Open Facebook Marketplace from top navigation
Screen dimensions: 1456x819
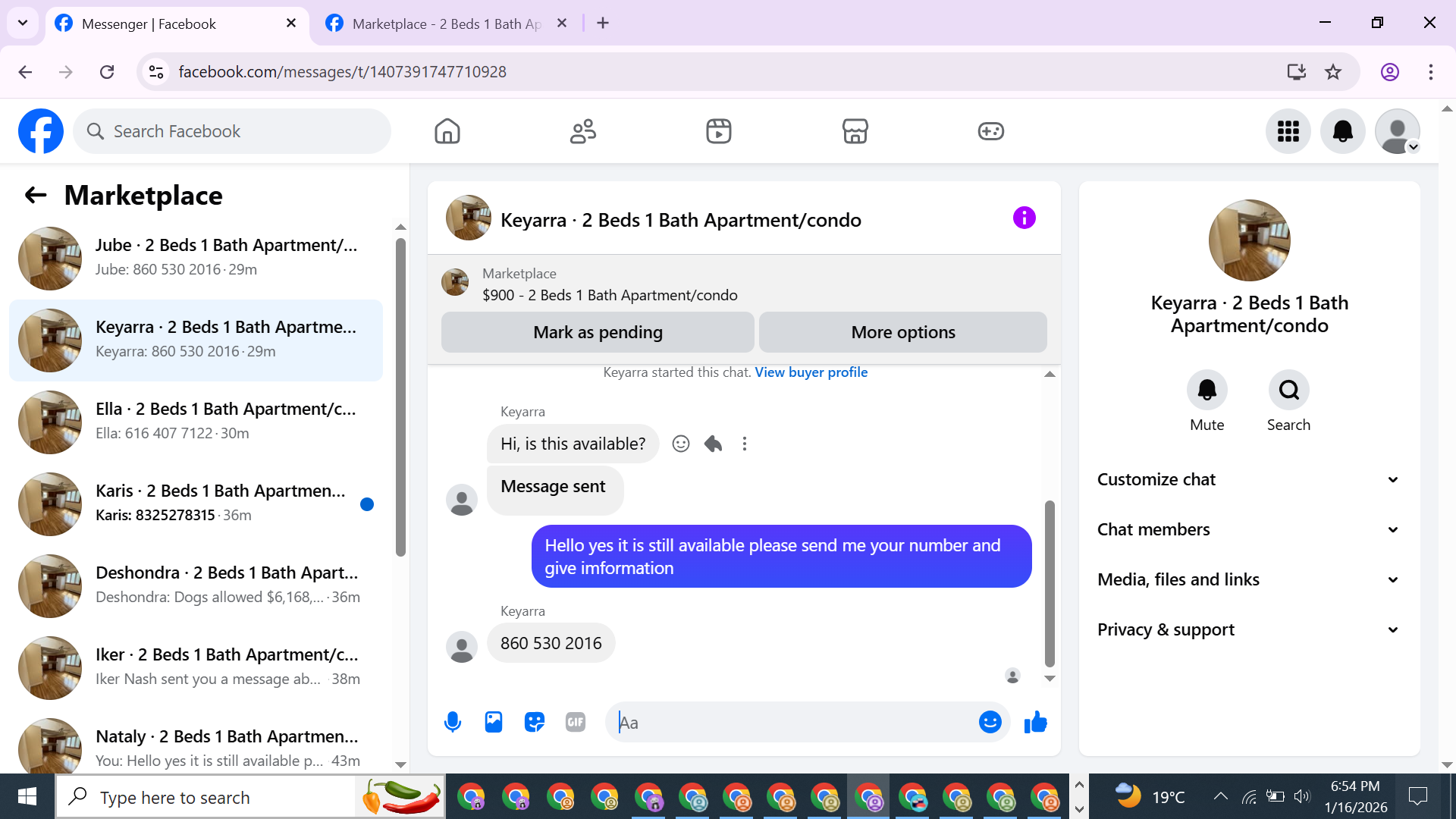(855, 131)
